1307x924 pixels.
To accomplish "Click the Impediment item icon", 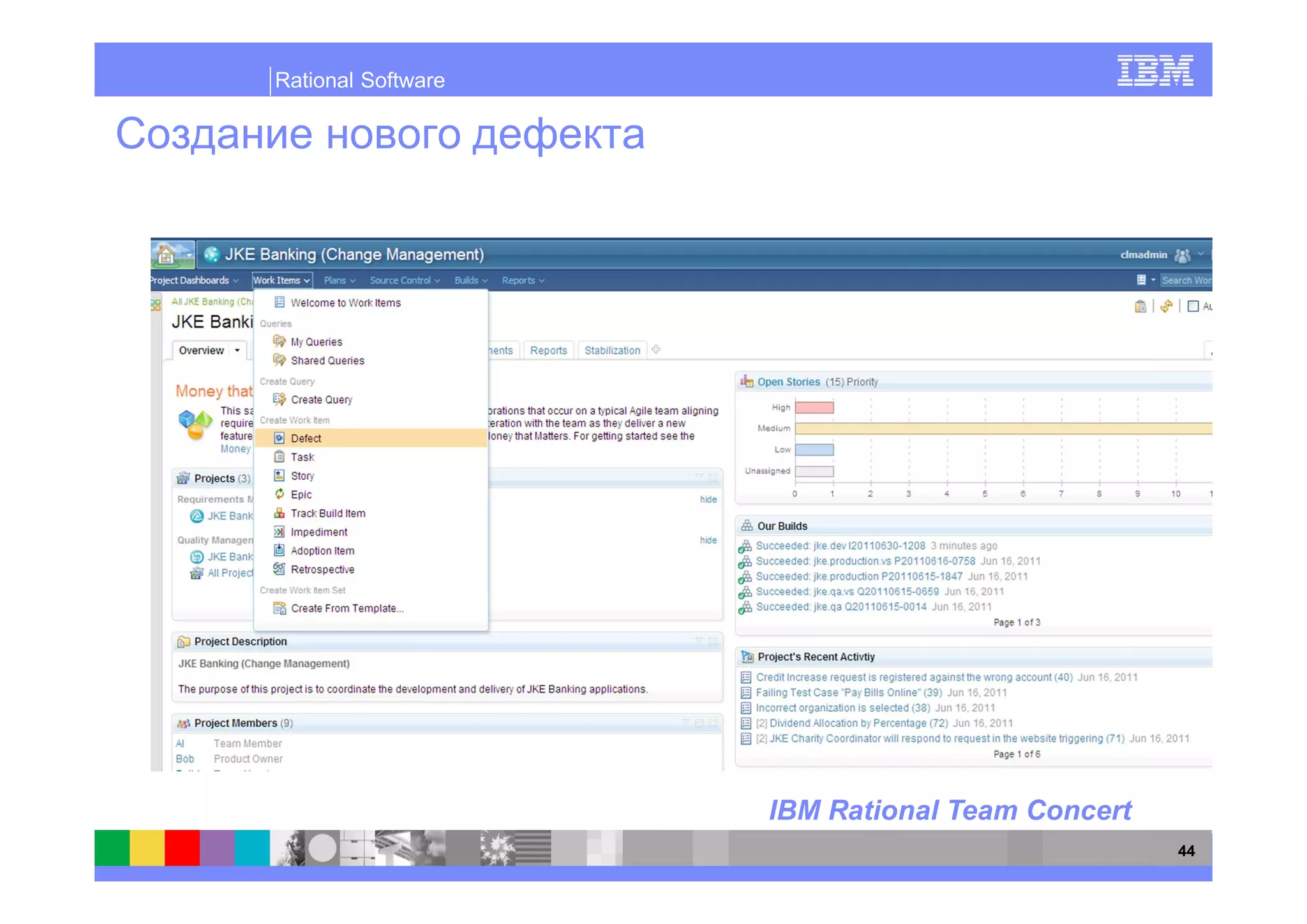I will (x=279, y=532).
